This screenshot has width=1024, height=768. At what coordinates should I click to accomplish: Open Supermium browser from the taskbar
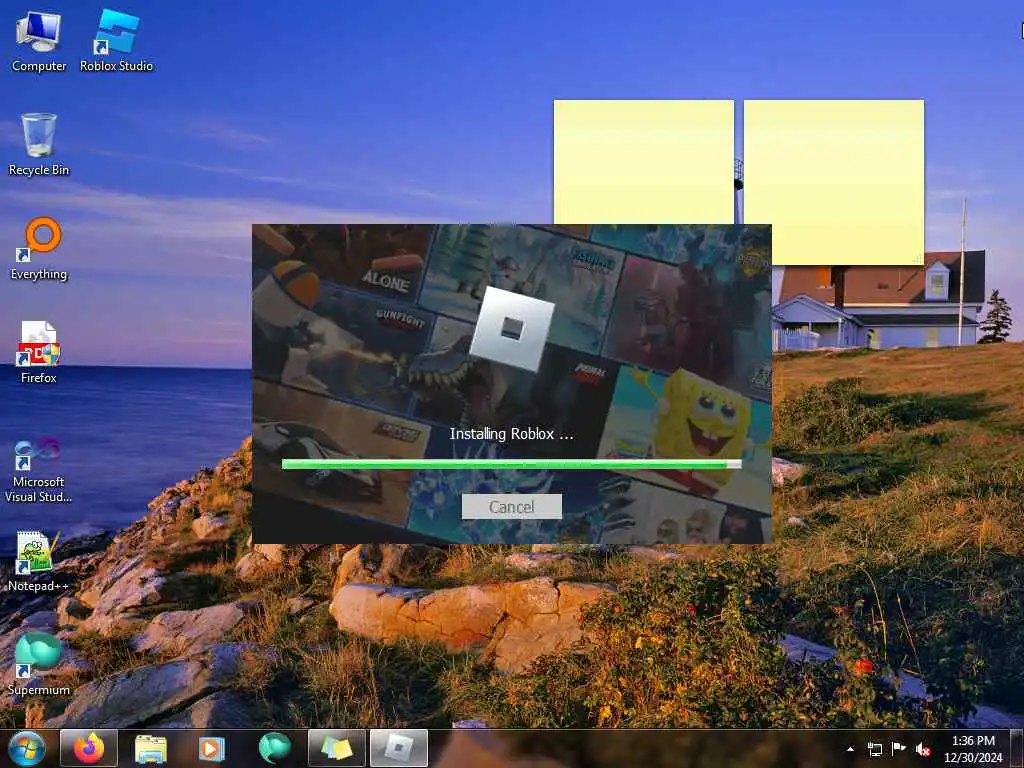pos(274,748)
